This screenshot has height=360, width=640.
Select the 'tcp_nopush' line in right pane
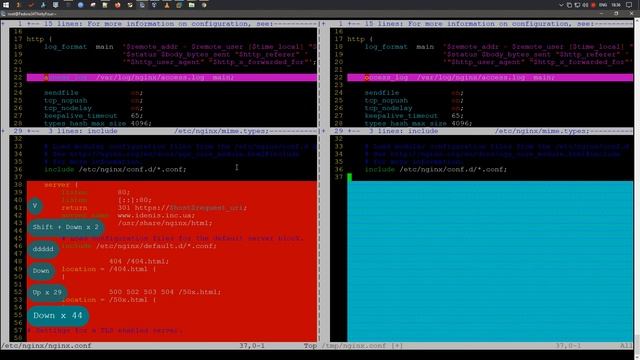[414, 100]
